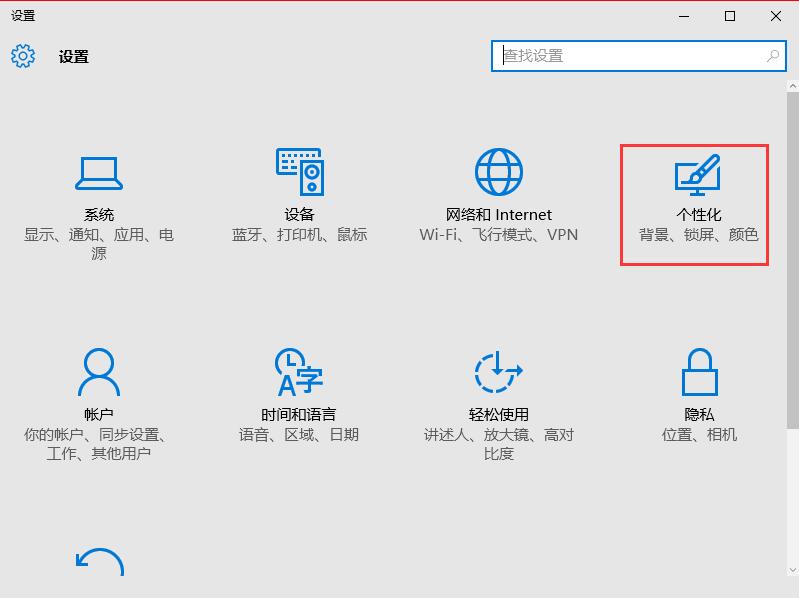Click the 显示、通知、应用、电源 description
Image resolution: width=799 pixels, height=598 pixels.
click(x=99, y=243)
